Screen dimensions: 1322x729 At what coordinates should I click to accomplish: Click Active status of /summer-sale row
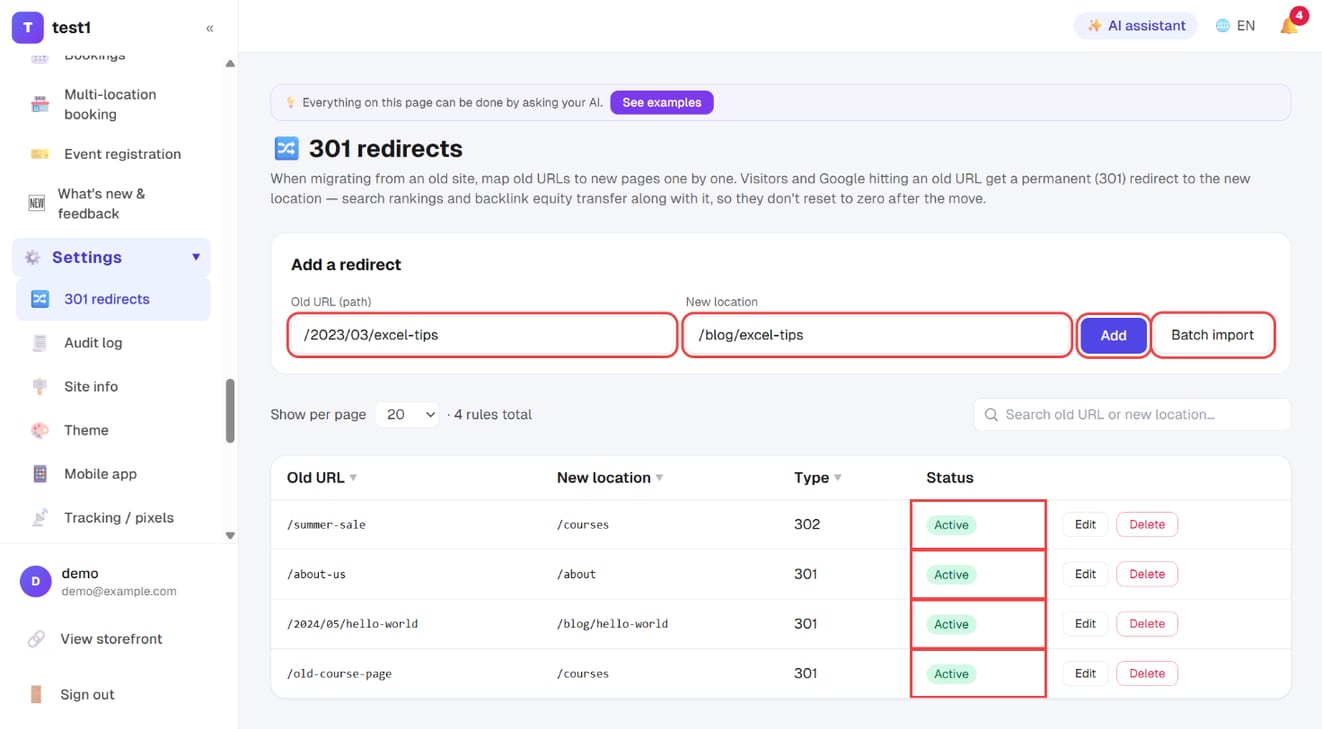click(x=951, y=525)
